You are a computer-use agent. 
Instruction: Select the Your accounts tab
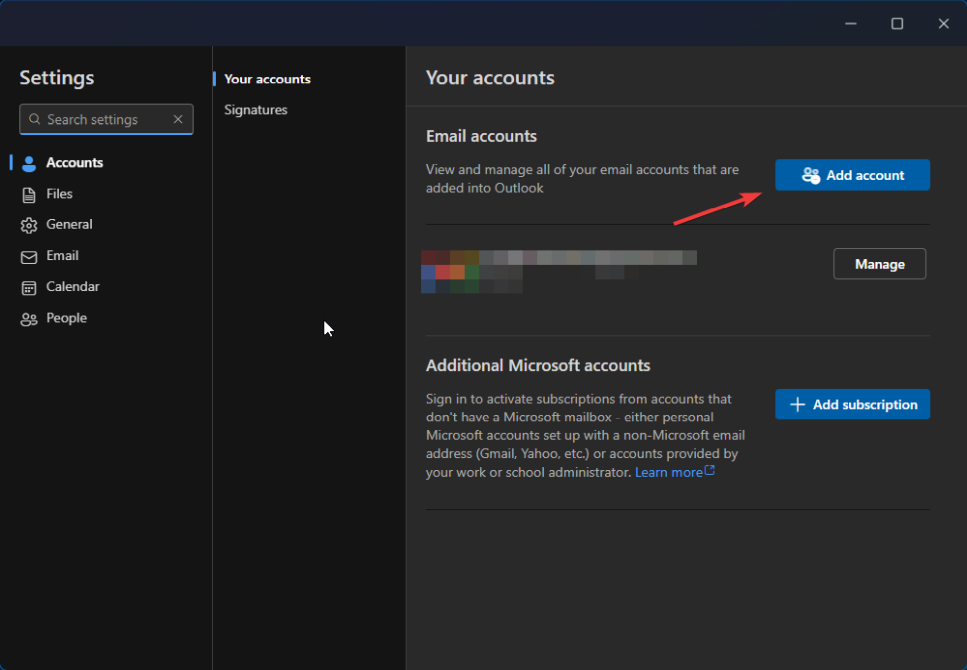pyautogui.click(x=267, y=79)
